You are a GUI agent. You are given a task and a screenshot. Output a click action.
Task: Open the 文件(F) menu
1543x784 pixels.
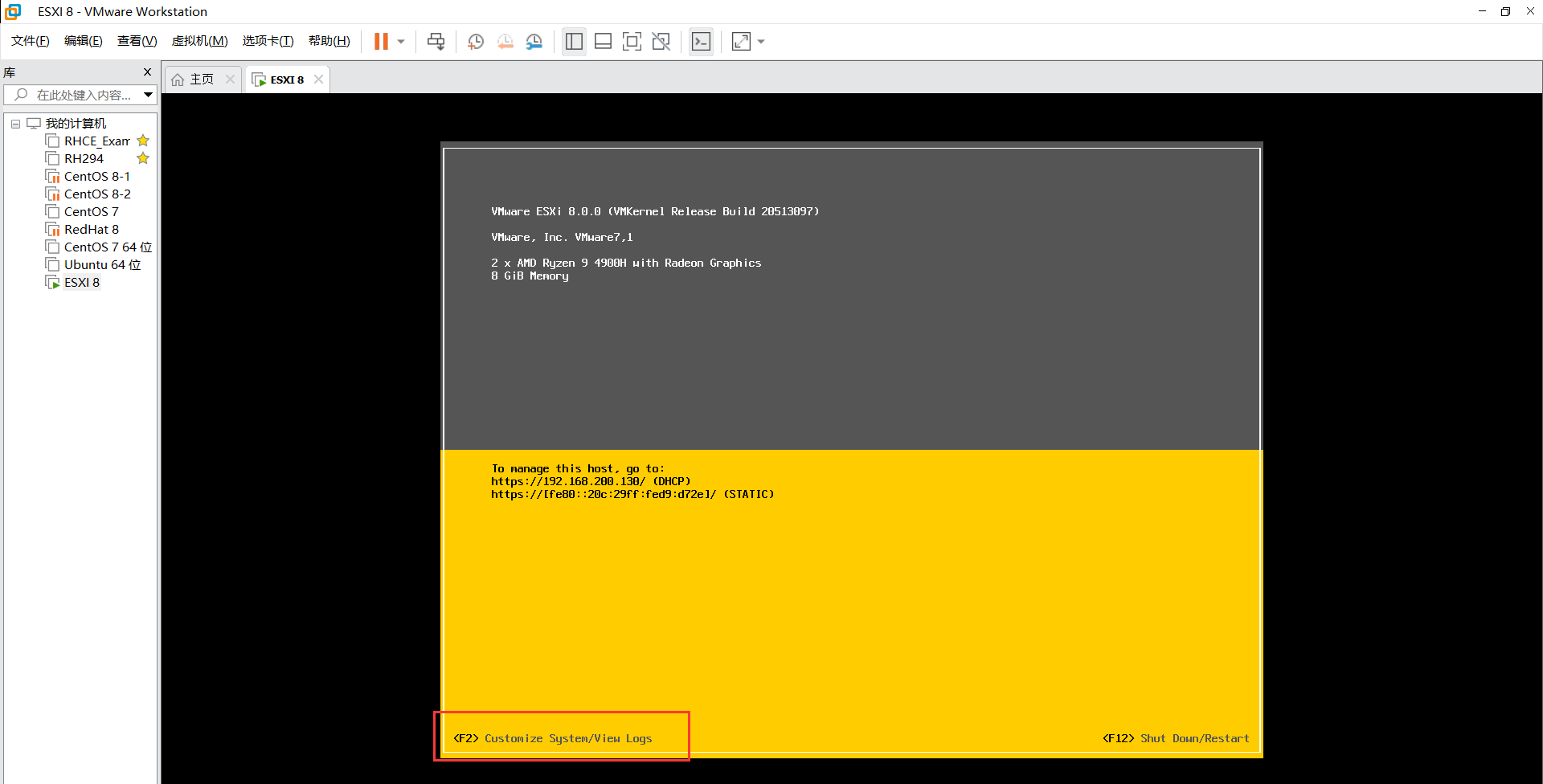pos(31,41)
